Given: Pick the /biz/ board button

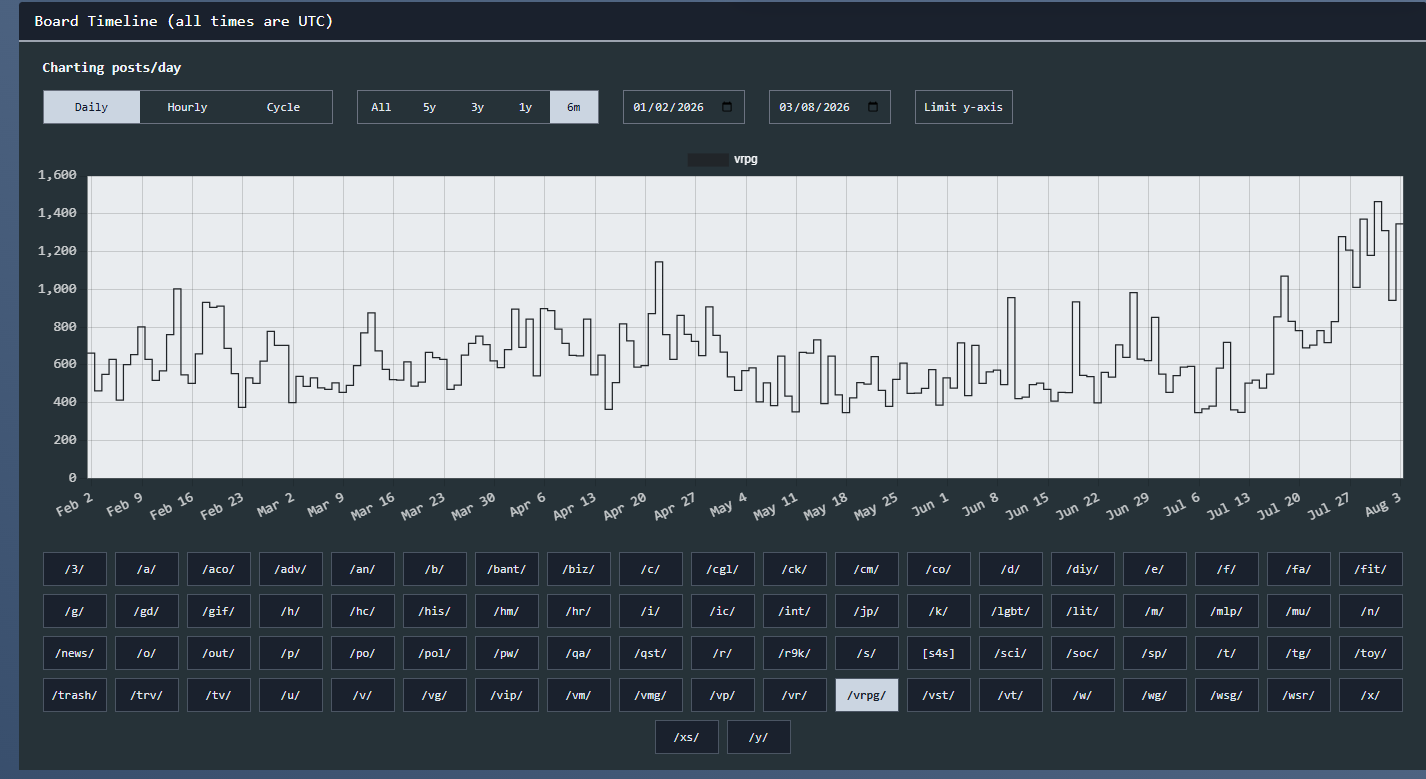Looking at the screenshot, I should [x=579, y=569].
